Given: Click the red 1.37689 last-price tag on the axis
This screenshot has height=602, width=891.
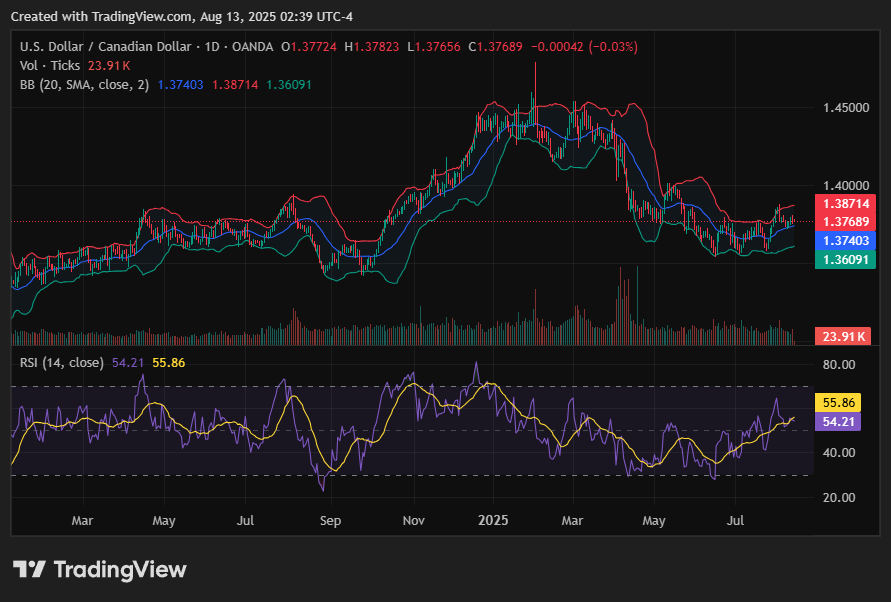Looking at the screenshot, I should pyautogui.click(x=846, y=222).
